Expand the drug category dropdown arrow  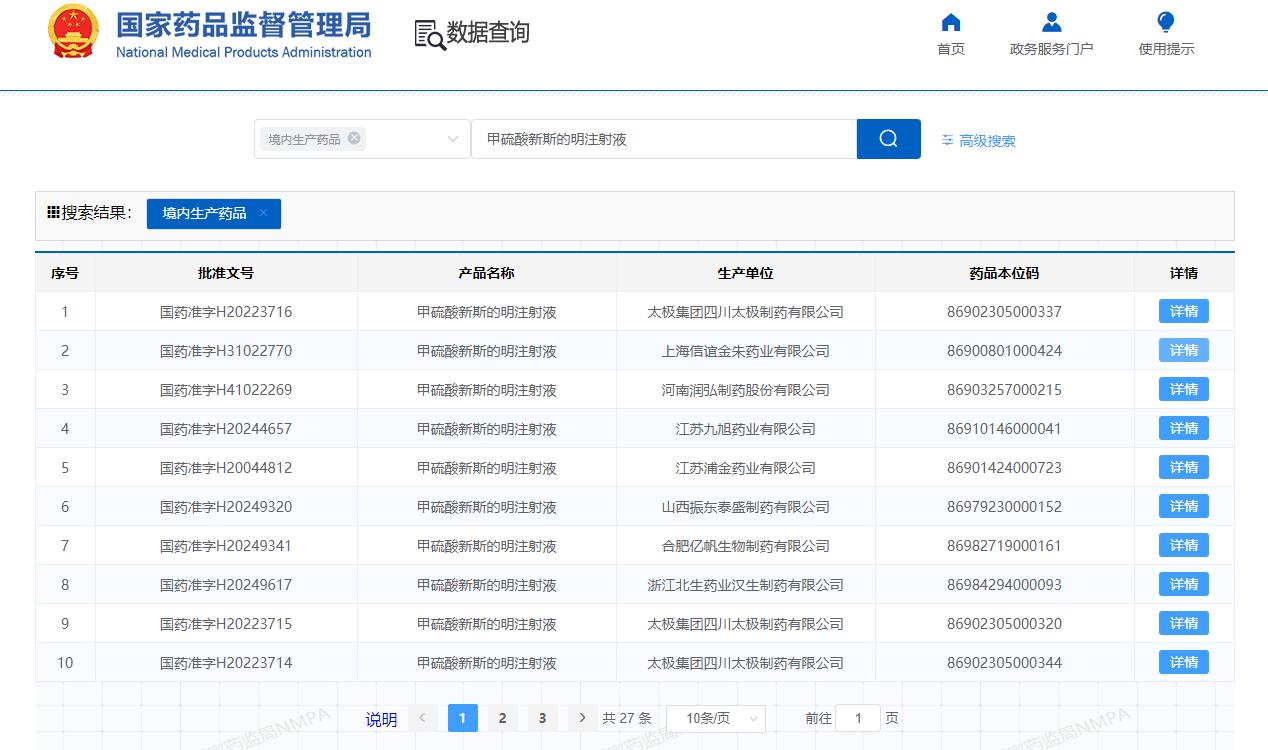(452, 139)
